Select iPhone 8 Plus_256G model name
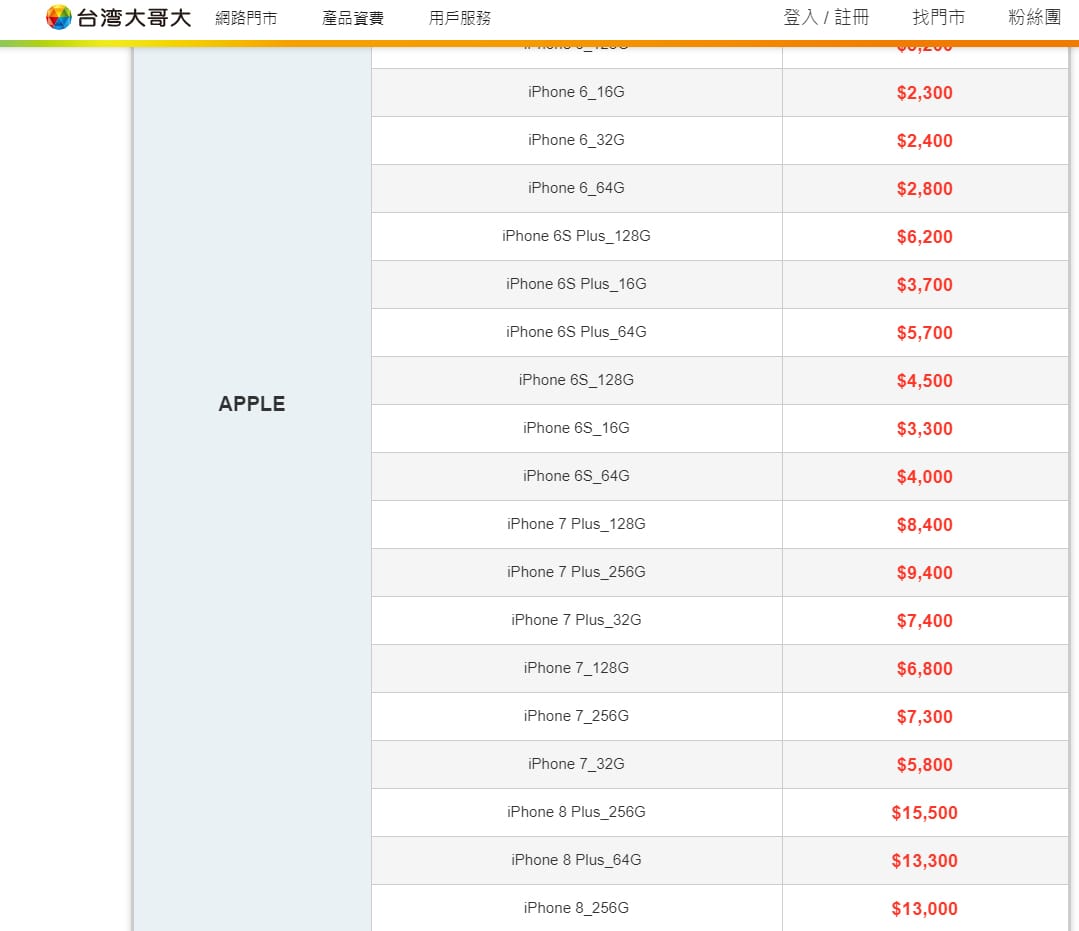The width and height of the screenshot is (1079, 931). (576, 813)
